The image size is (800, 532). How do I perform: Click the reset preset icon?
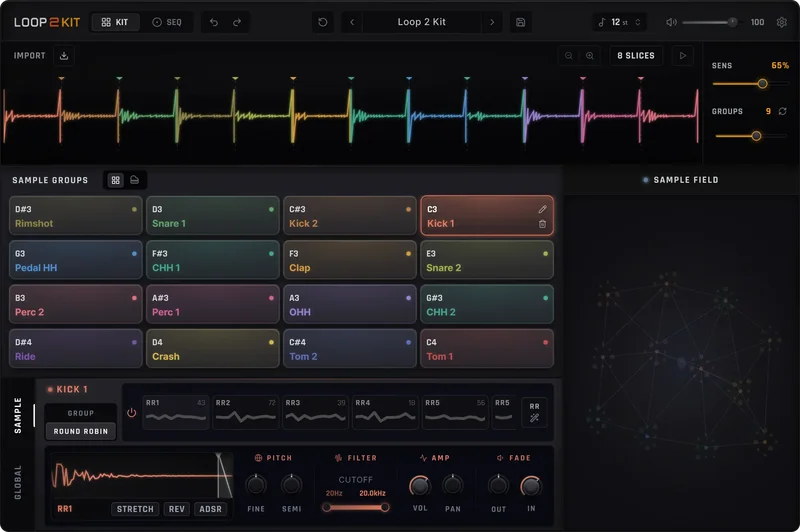click(x=322, y=22)
